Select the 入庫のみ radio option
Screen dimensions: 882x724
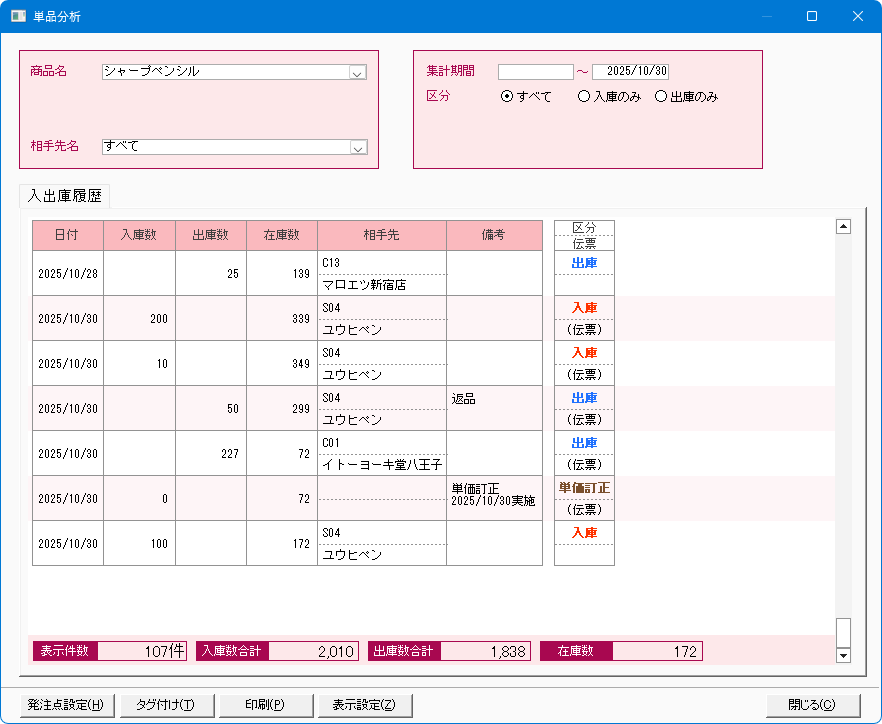(584, 97)
